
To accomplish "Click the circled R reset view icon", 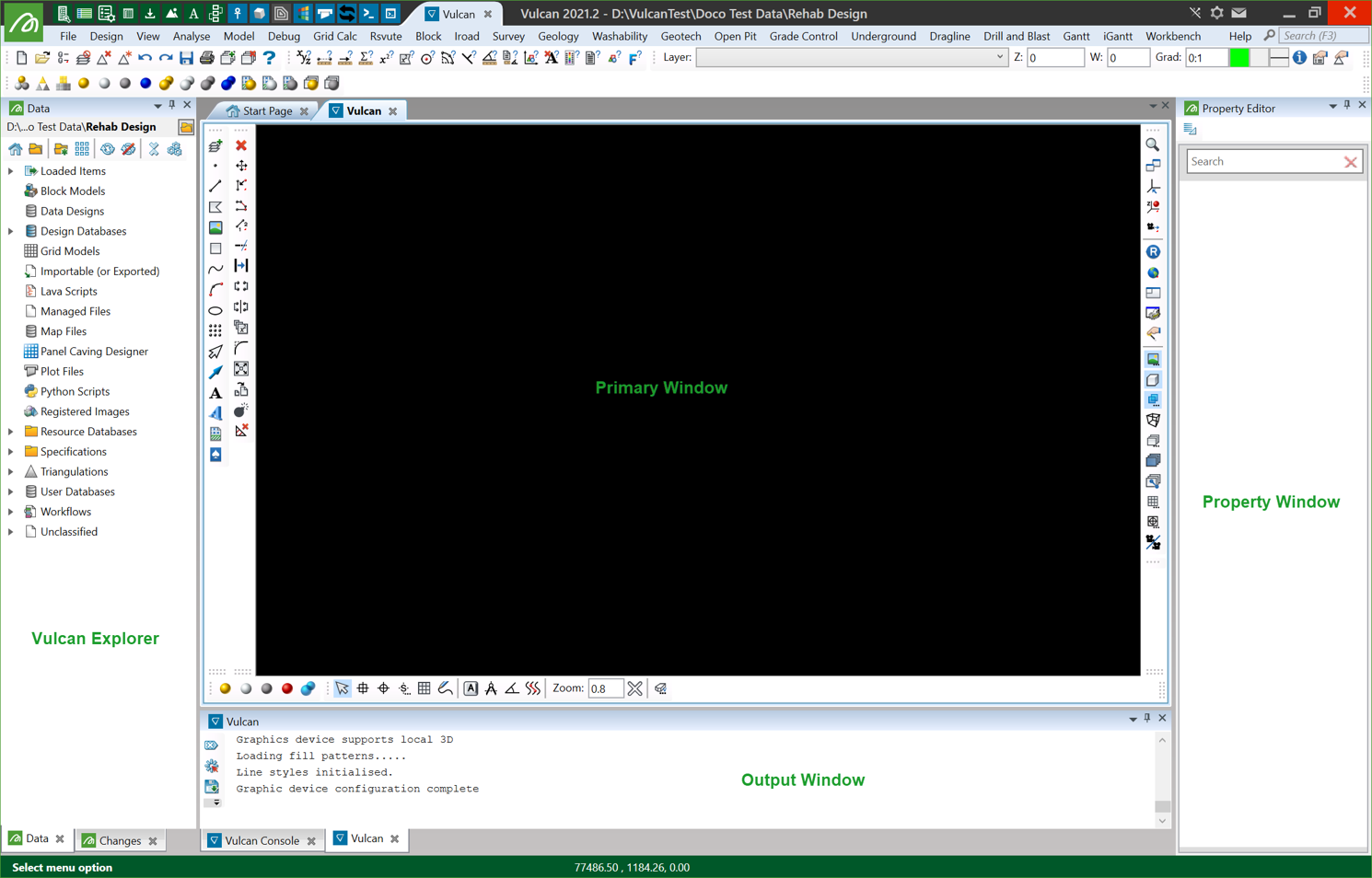I will click(x=1153, y=252).
